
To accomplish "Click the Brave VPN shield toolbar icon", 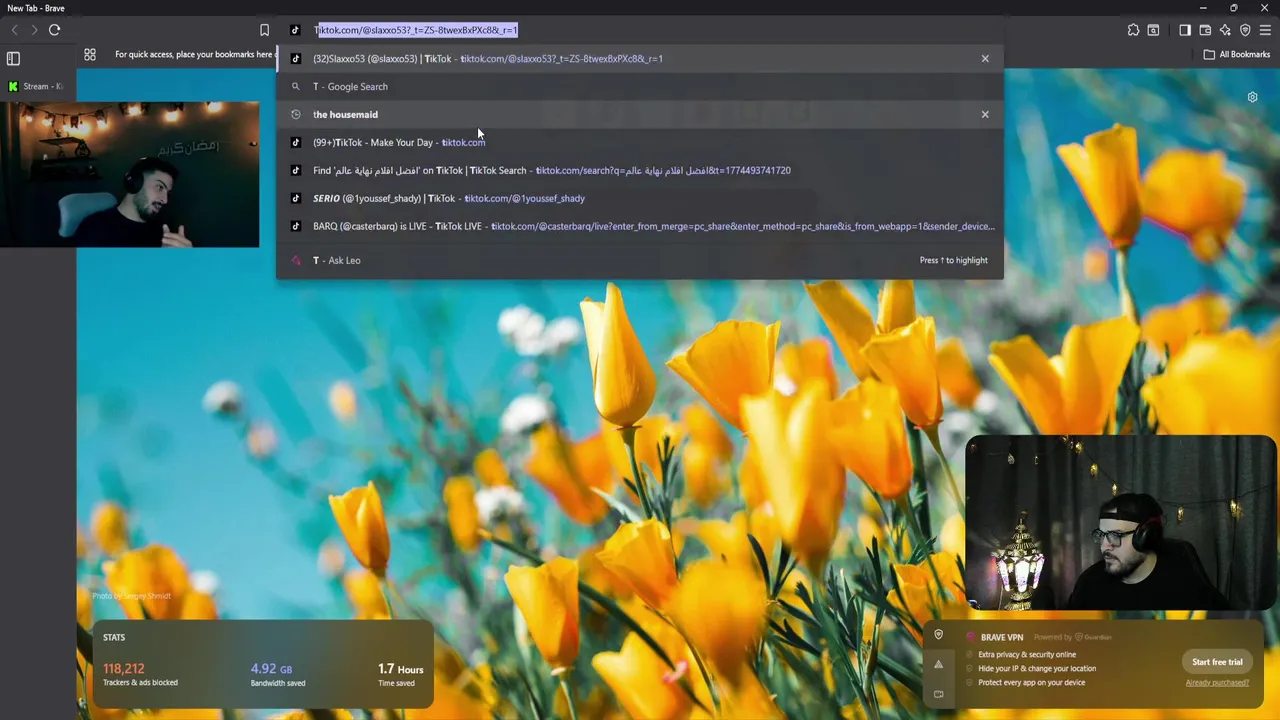I will pos(1245,30).
